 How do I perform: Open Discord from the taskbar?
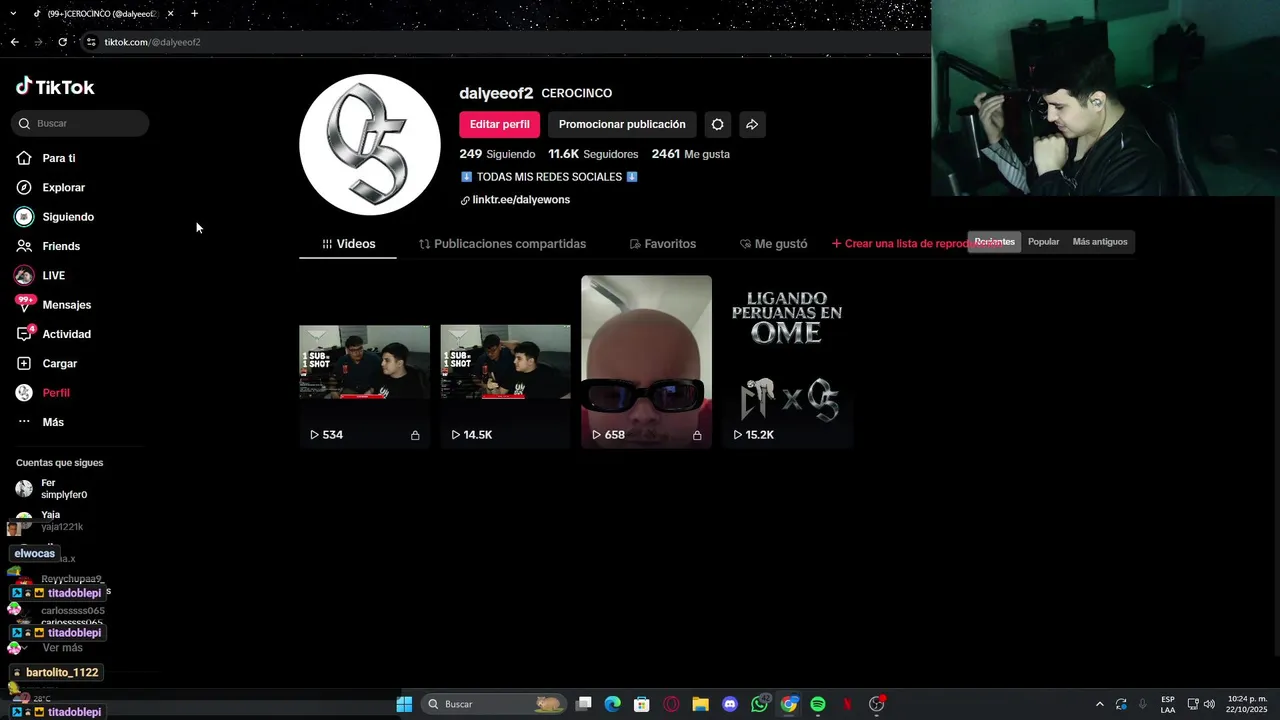[730, 704]
